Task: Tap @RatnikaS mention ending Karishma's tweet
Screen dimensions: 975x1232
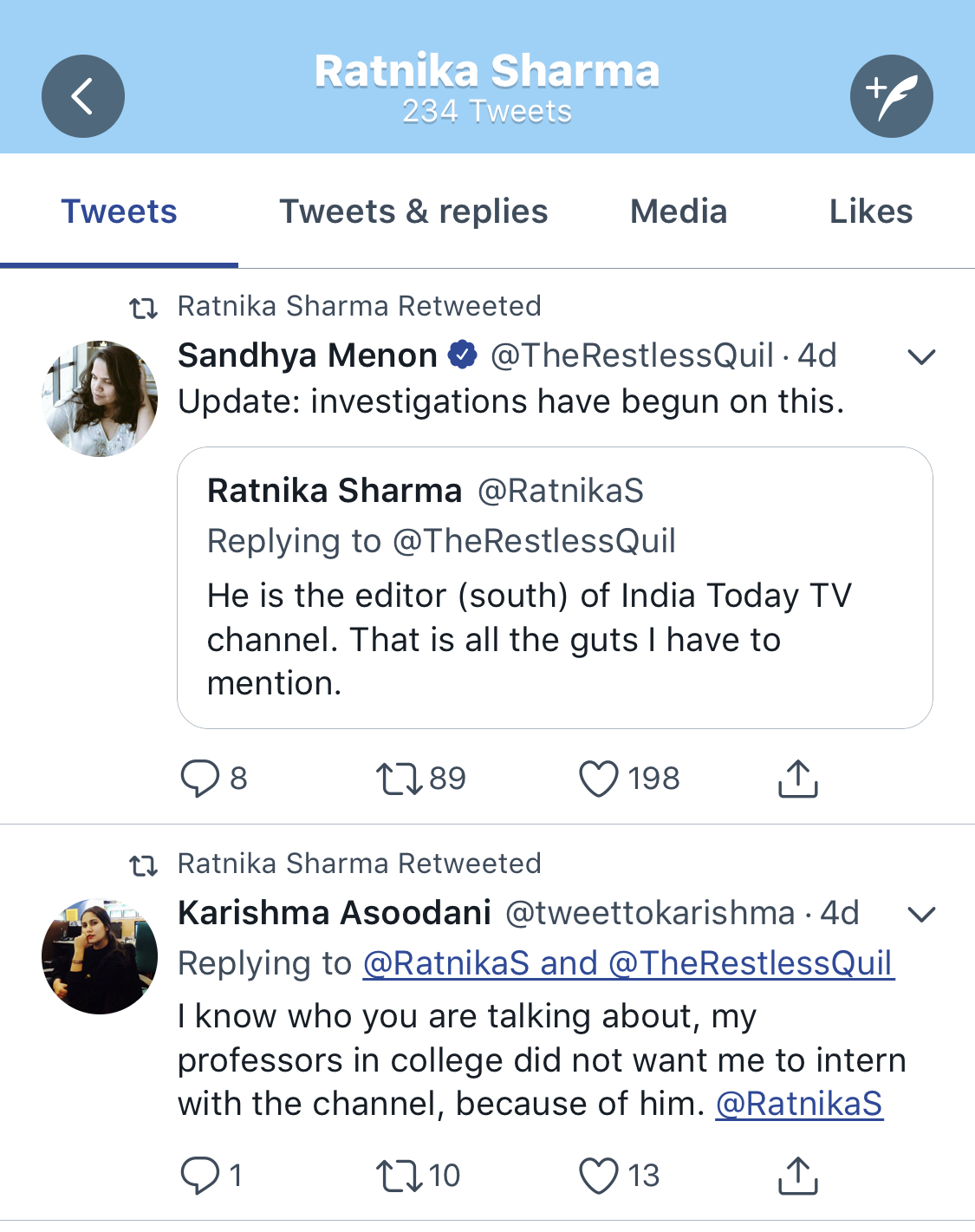Action: [798, 1104]
